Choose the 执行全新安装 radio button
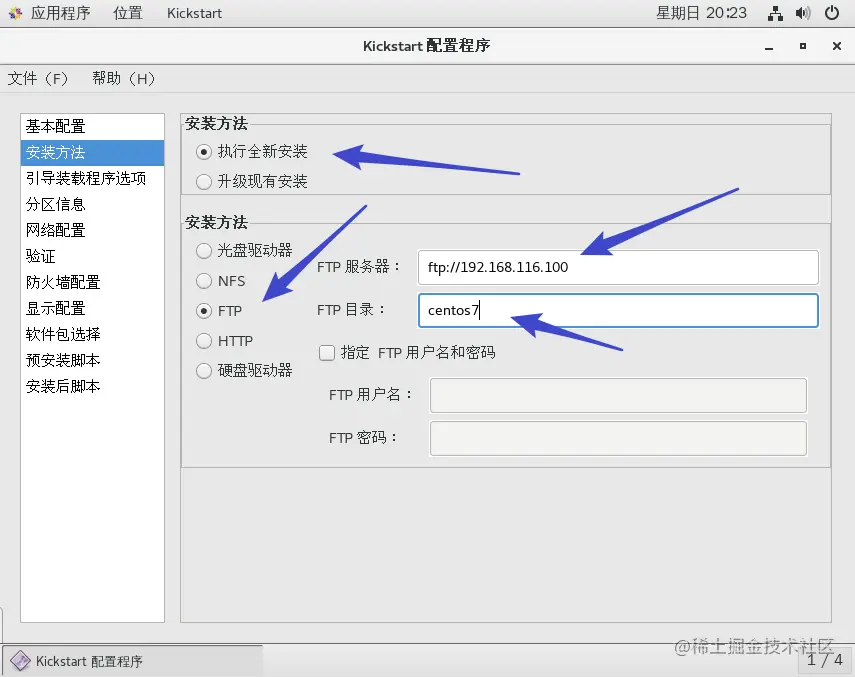This screenshot has height=677, width=855. click(x=204, y=152)
